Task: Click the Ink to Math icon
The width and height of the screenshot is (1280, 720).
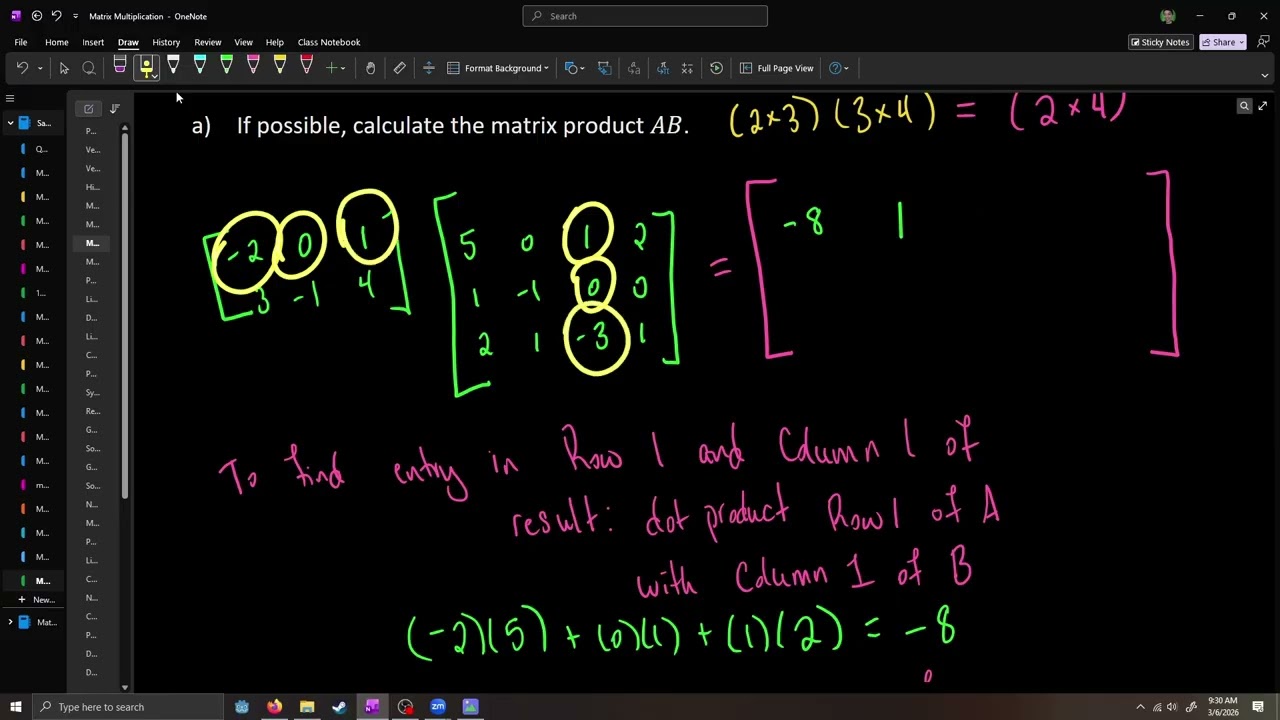Action: (663, 68)
